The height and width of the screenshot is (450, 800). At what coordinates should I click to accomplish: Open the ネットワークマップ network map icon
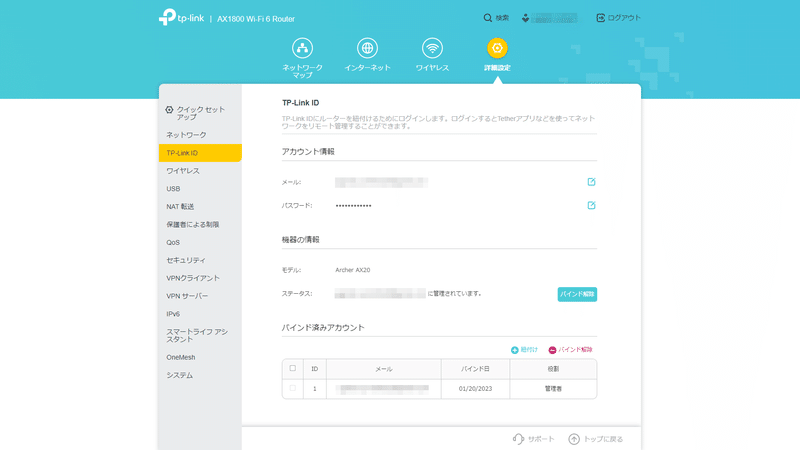click(x=303, y=48)
